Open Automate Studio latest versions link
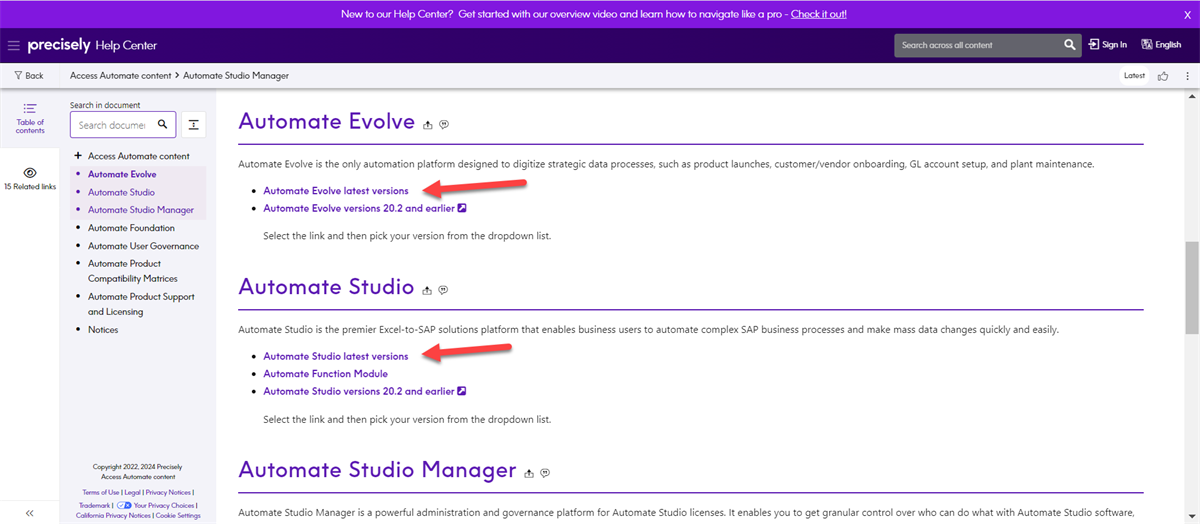 336,356
